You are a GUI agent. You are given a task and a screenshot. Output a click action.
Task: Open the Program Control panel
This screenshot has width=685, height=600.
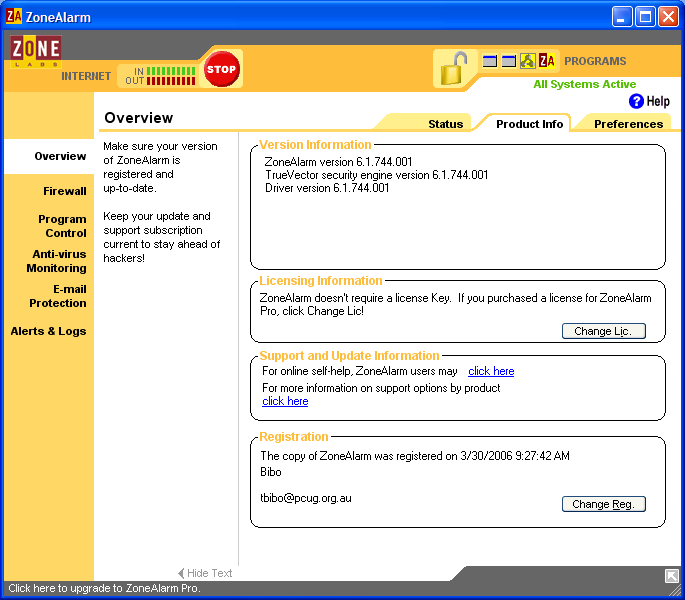coord(62,226)
